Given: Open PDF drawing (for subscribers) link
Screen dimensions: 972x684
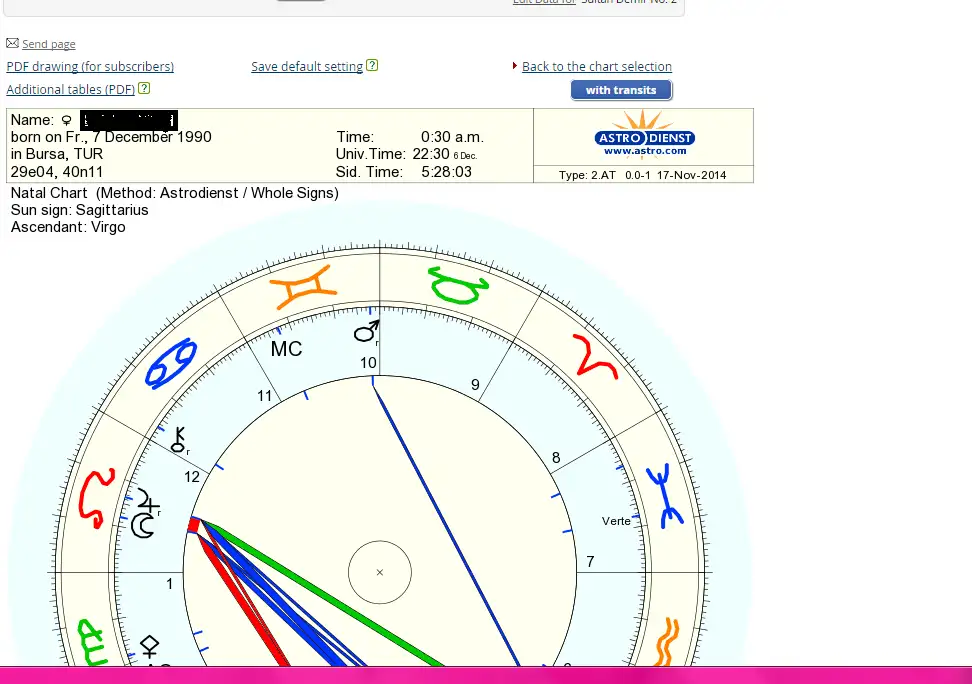Looking at the screenshot, I should [90, 67].
